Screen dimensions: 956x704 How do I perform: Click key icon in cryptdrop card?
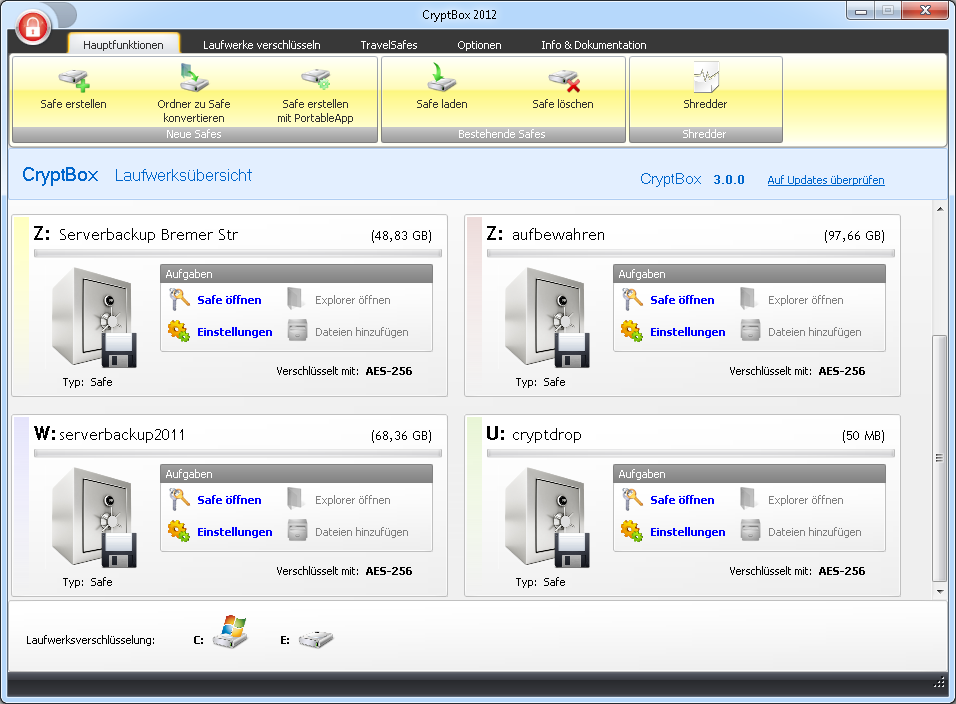tap(632, 499)
